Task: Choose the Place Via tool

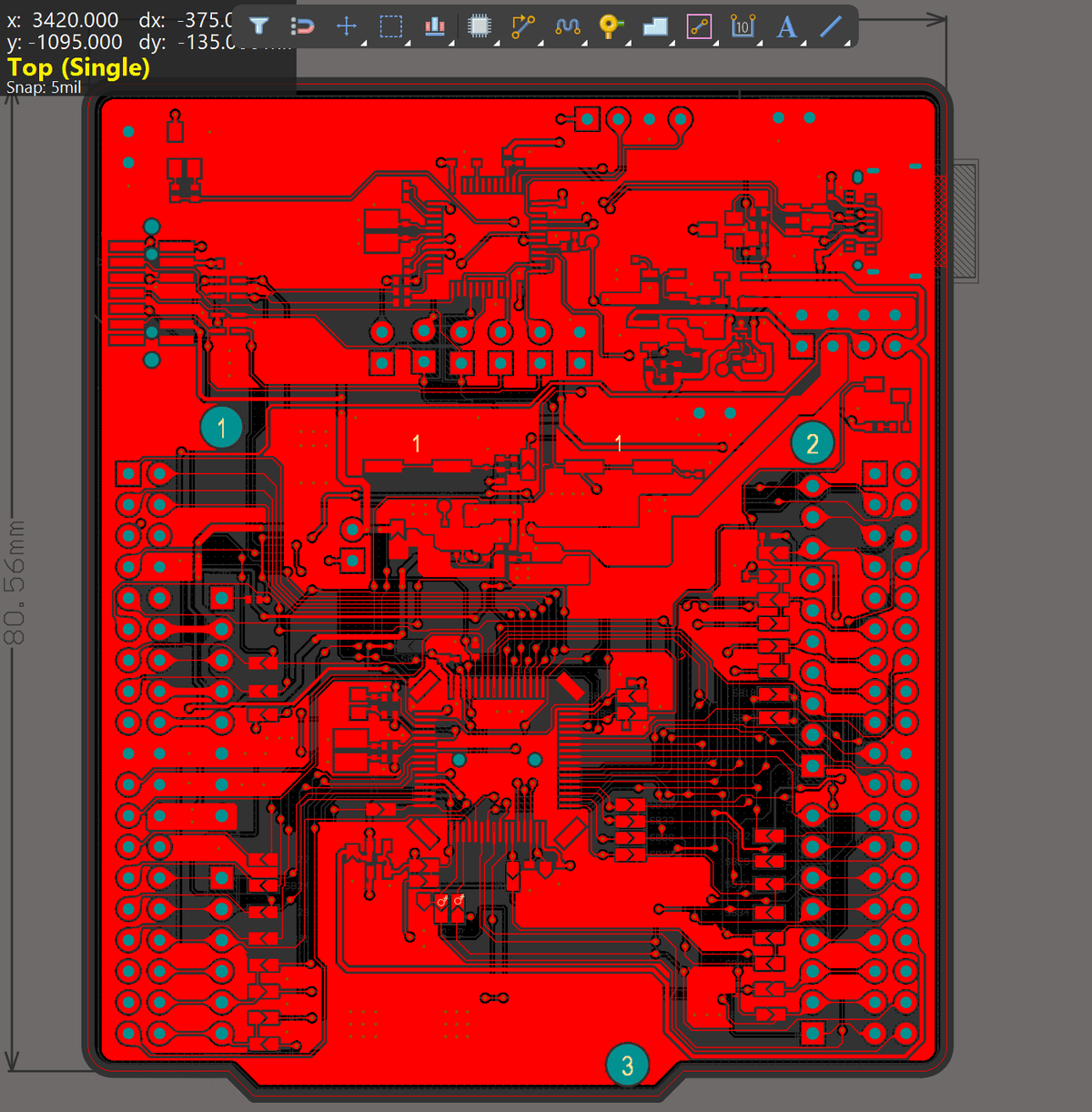Action: [x=611, y=26]
